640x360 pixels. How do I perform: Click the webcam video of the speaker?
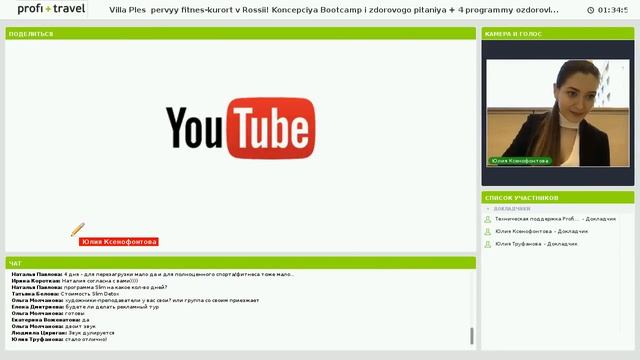click(x=558, y=113)
